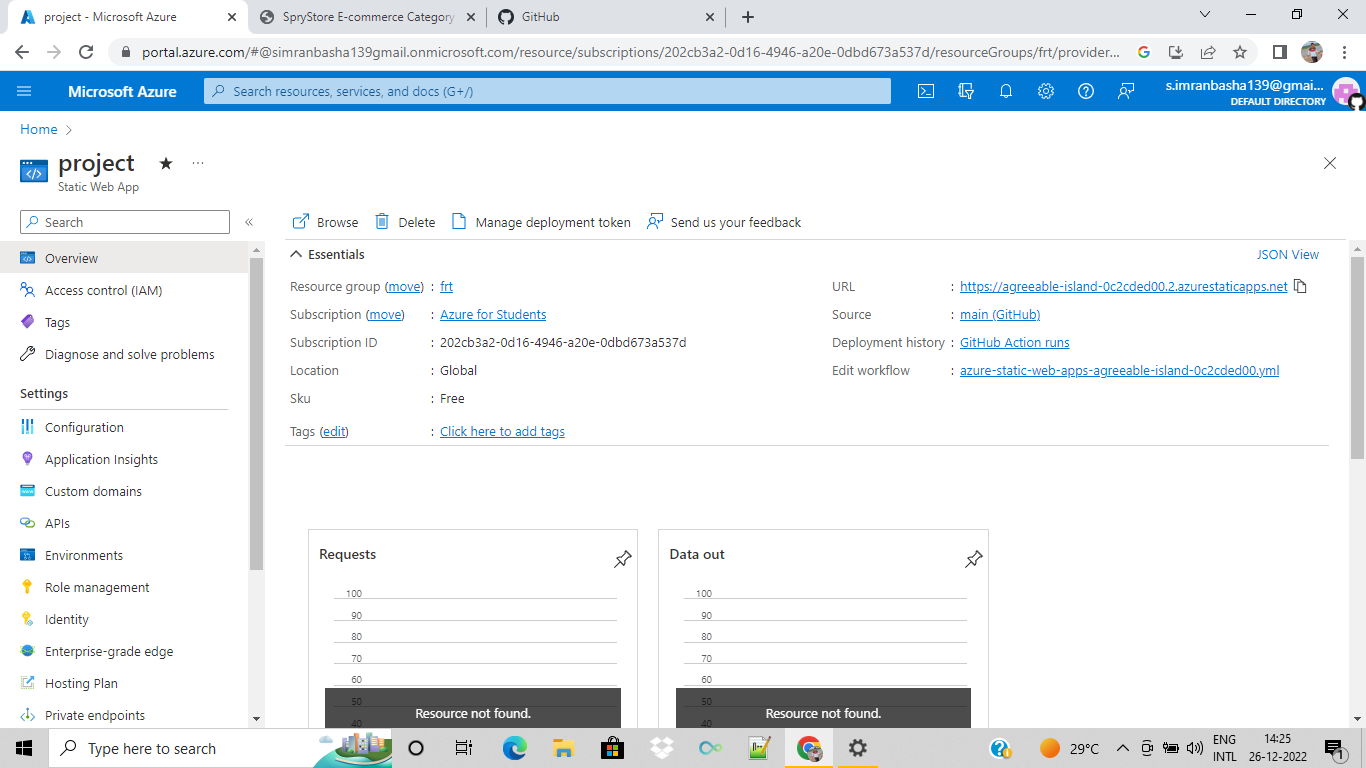Open the GitHub Action runs link
The image size is (1366, 768).
click(x=1014, y=342)
